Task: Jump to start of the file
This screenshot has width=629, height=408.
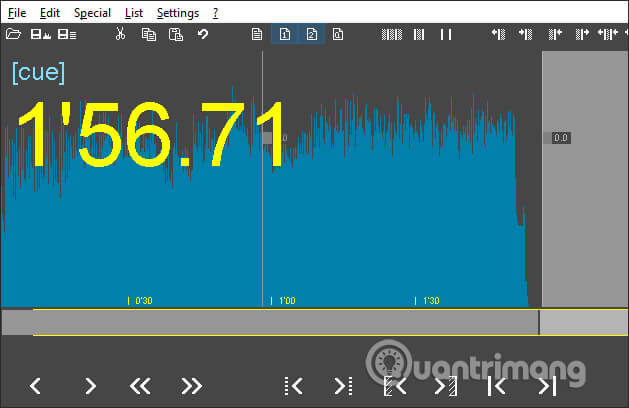Action: [x=496, y=386]
